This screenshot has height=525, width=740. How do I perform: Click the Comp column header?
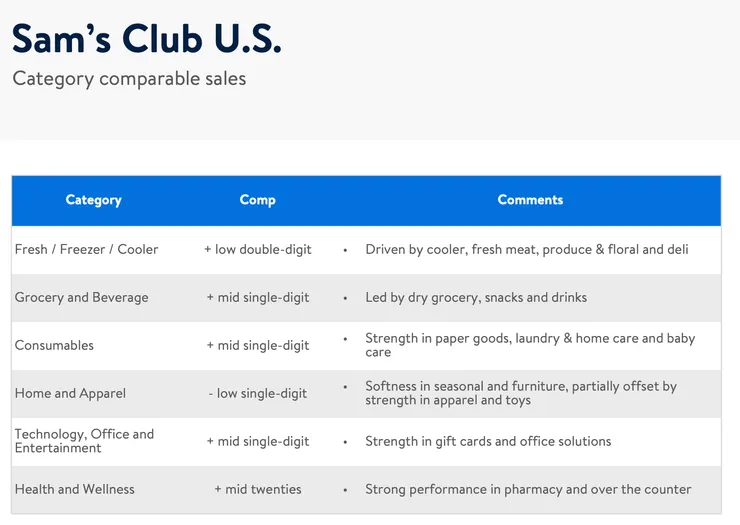point(257,200)
